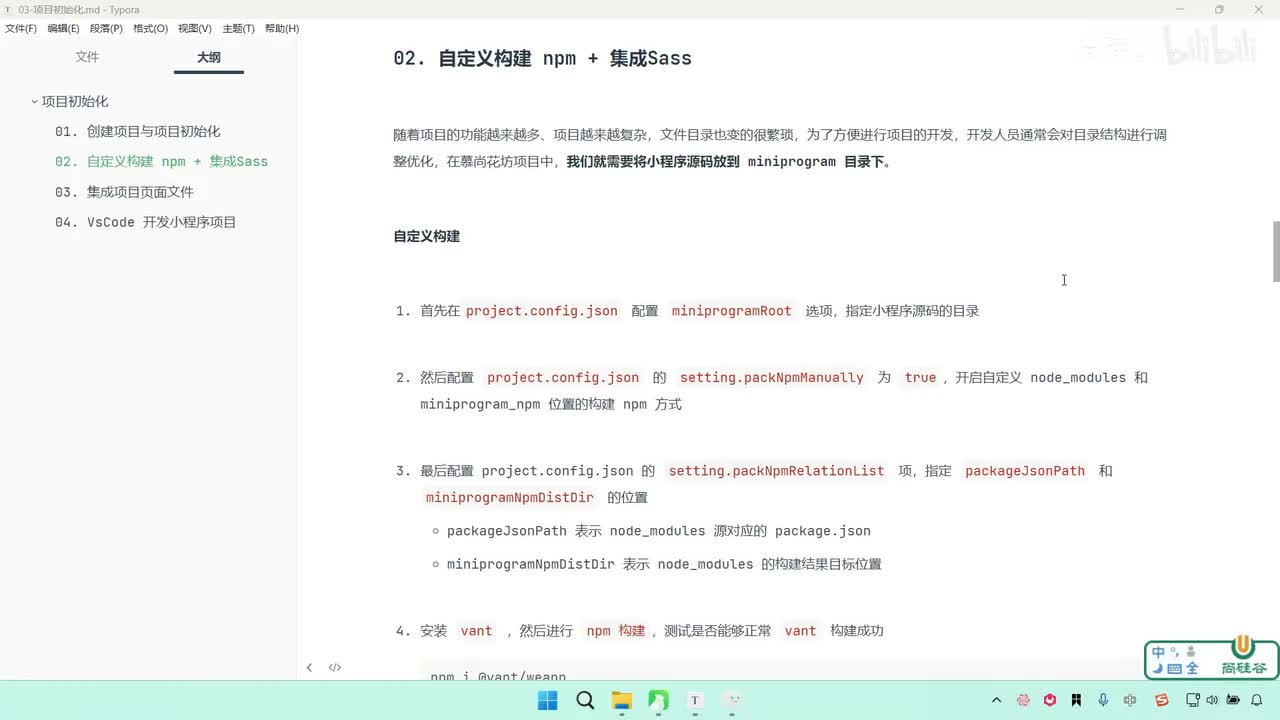Open the 帮助(H) menu
Image resolution: width=1280 pixels, height=720 pixels.
pyautogui.click(x=282, y=29)
